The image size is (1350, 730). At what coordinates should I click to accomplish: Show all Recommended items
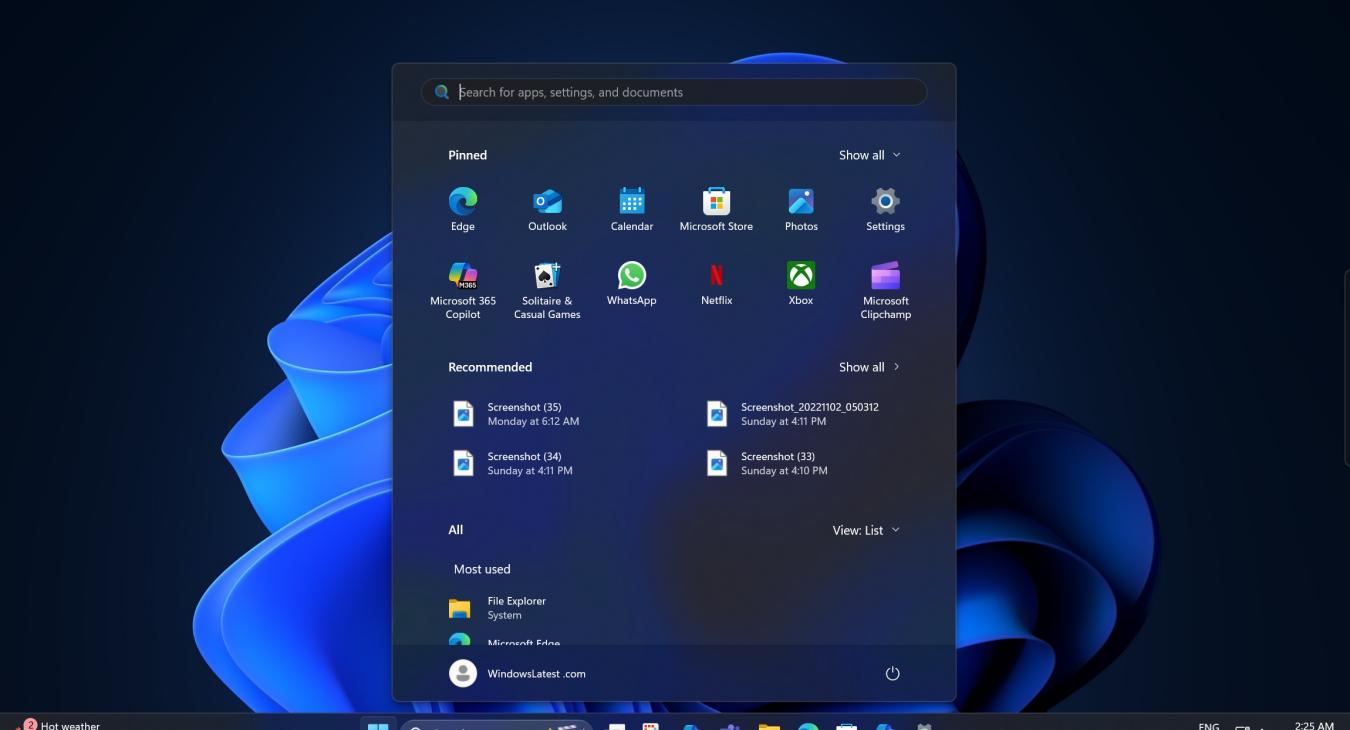pos(869,367)
